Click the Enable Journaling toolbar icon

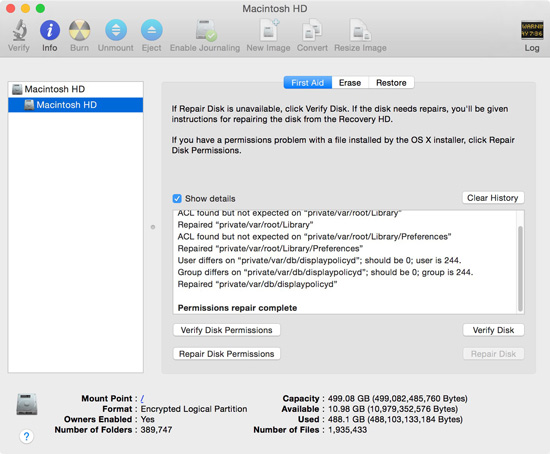206,31
